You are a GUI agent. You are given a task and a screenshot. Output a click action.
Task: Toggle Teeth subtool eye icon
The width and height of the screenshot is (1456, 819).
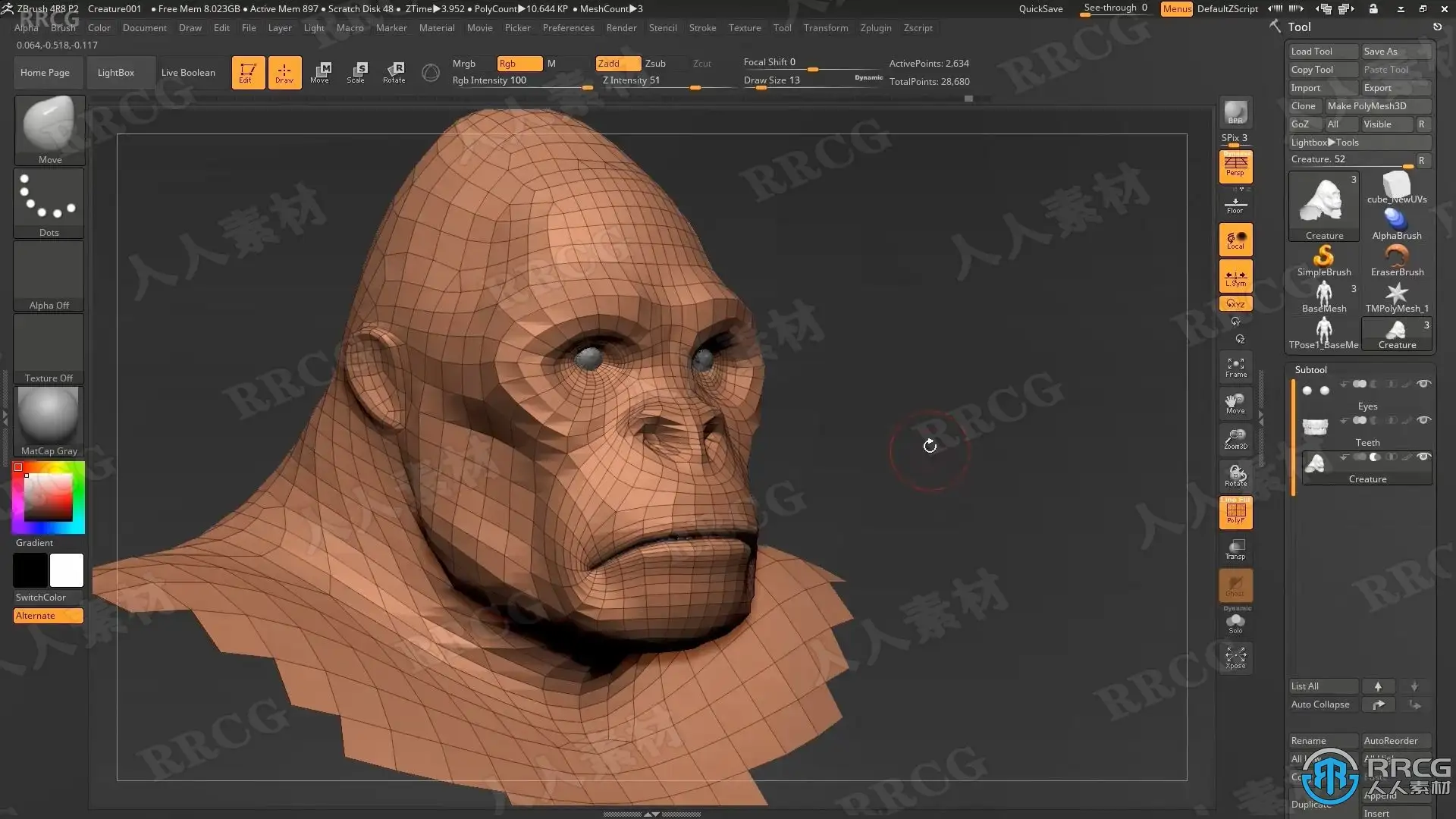click(1423, 420)
